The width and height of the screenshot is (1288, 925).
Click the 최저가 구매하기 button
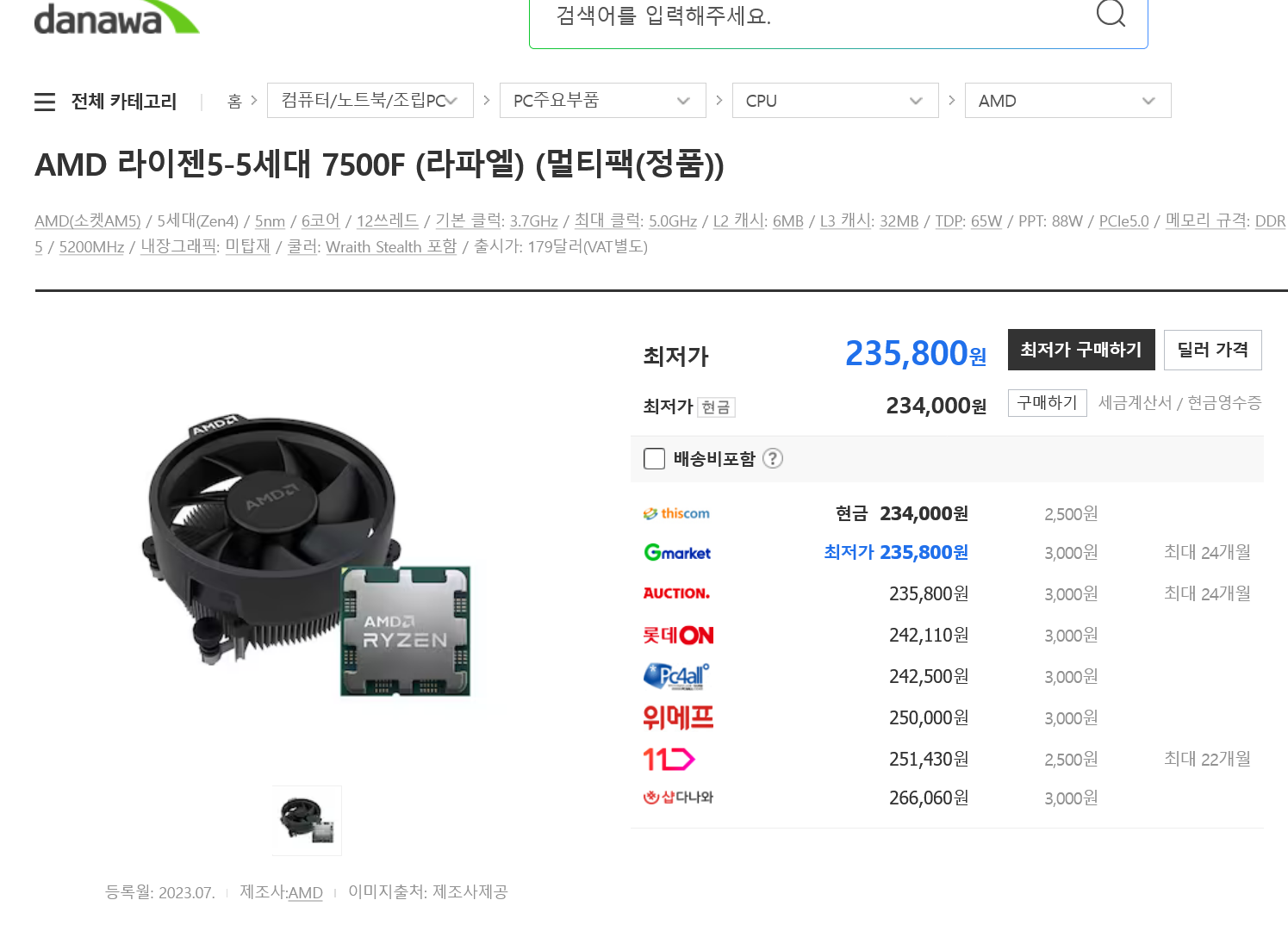coord(1081,350)
